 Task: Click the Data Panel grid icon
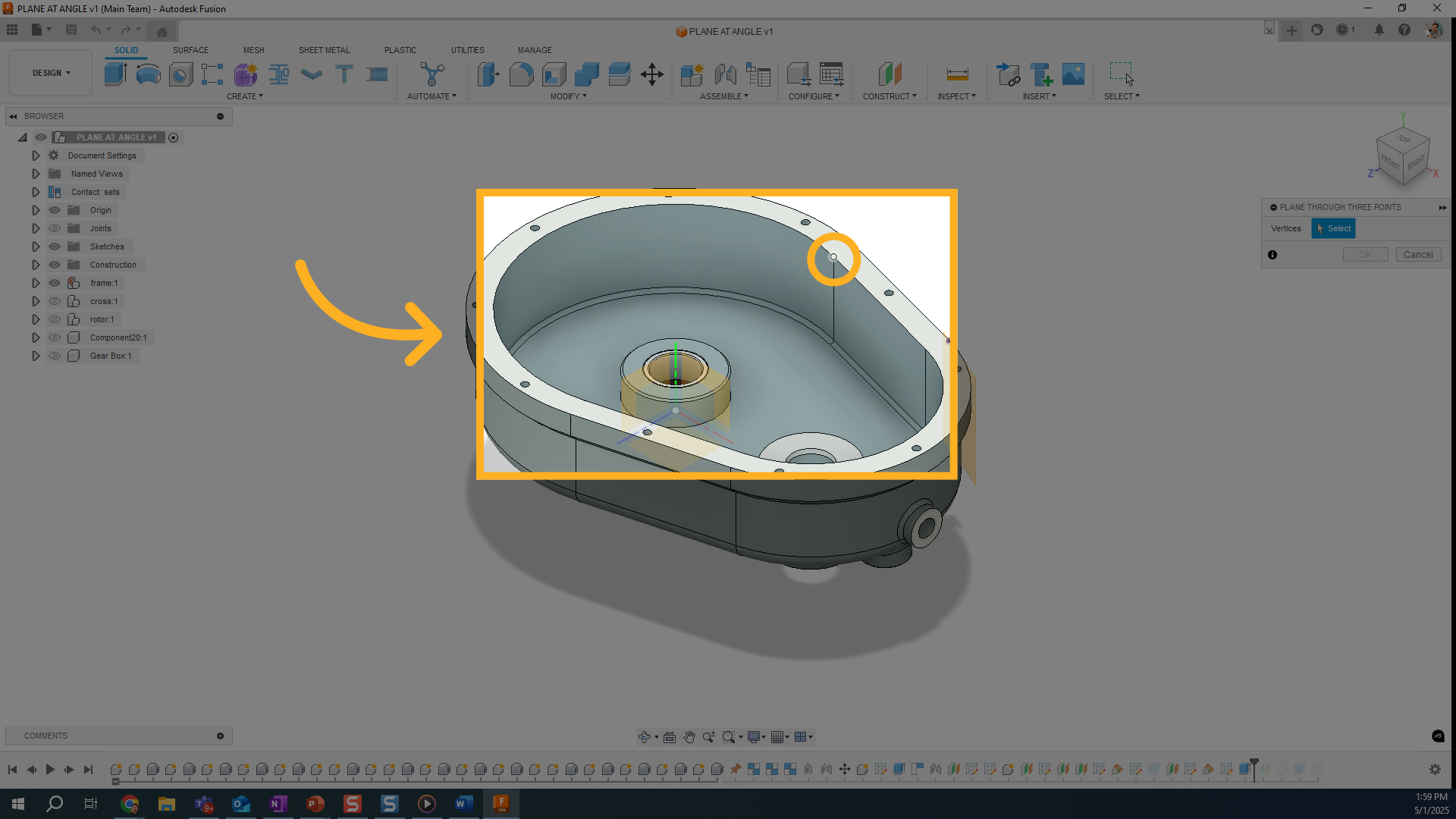(12, 30)
